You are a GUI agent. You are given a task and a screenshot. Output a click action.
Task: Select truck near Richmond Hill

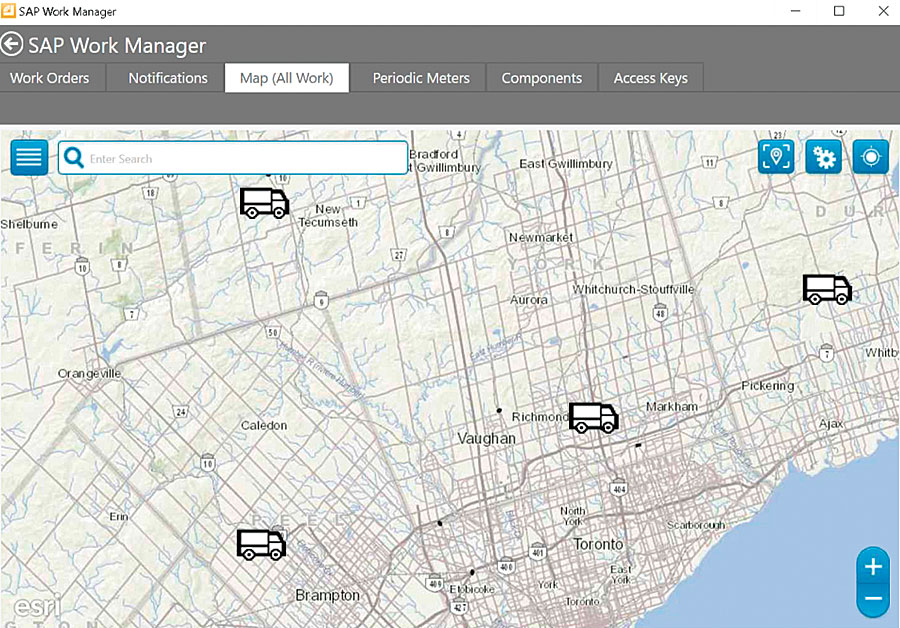point(593,417)
